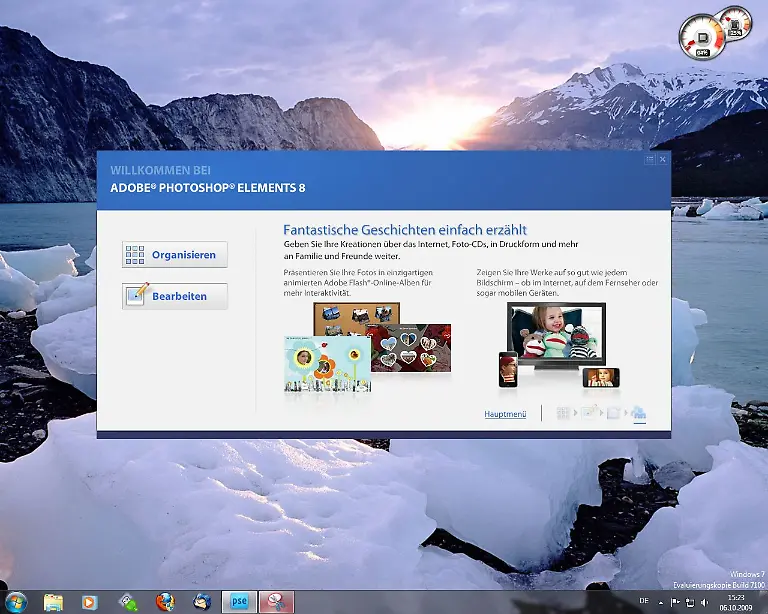Viewport: 768px width, 614px height.
Task: Open the Windows Start menu
Action: click(x=16, y=601)
